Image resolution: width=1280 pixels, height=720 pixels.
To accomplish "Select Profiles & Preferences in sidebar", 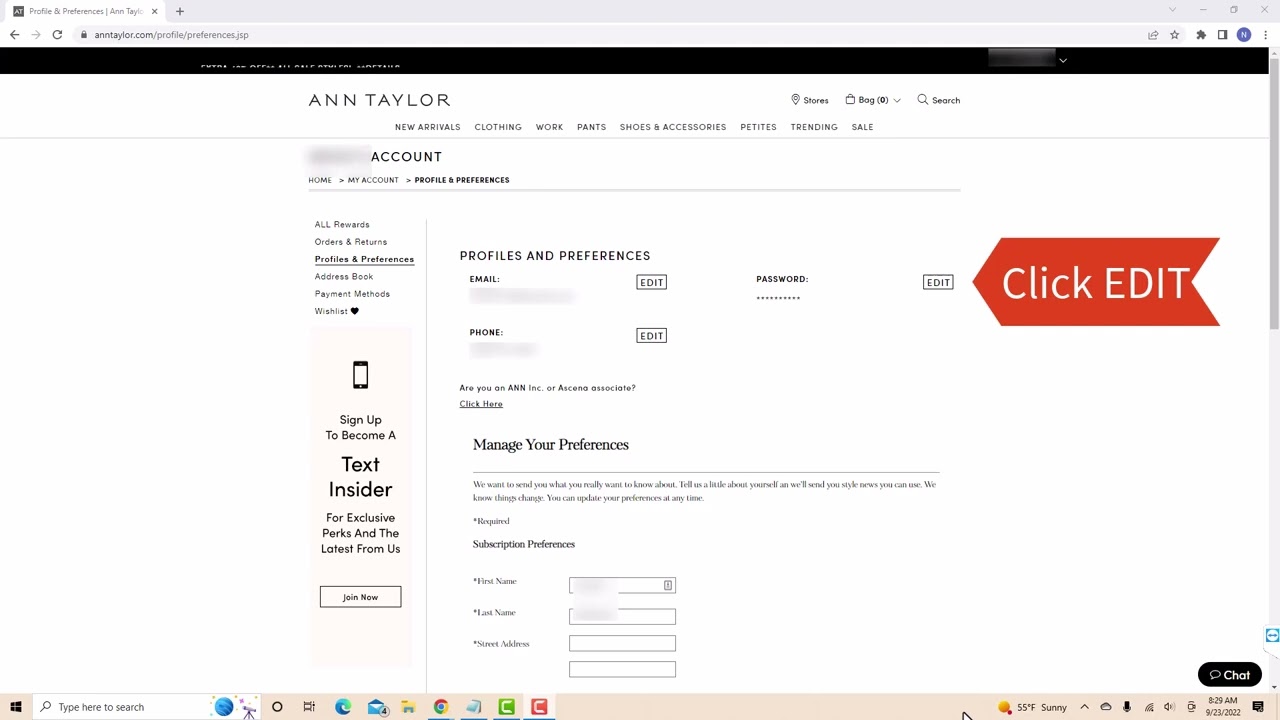I will coord(364,259).
